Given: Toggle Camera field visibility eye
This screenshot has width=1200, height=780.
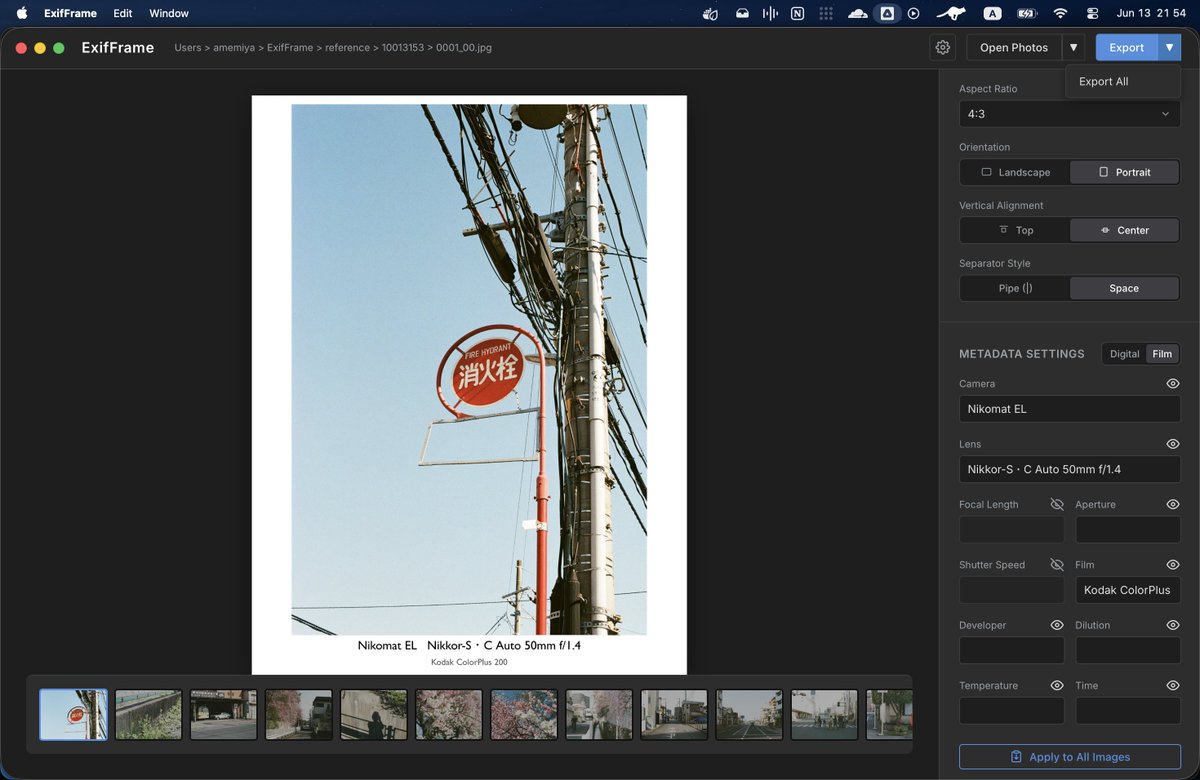Looking at the screenshot, I should 1173,384.
